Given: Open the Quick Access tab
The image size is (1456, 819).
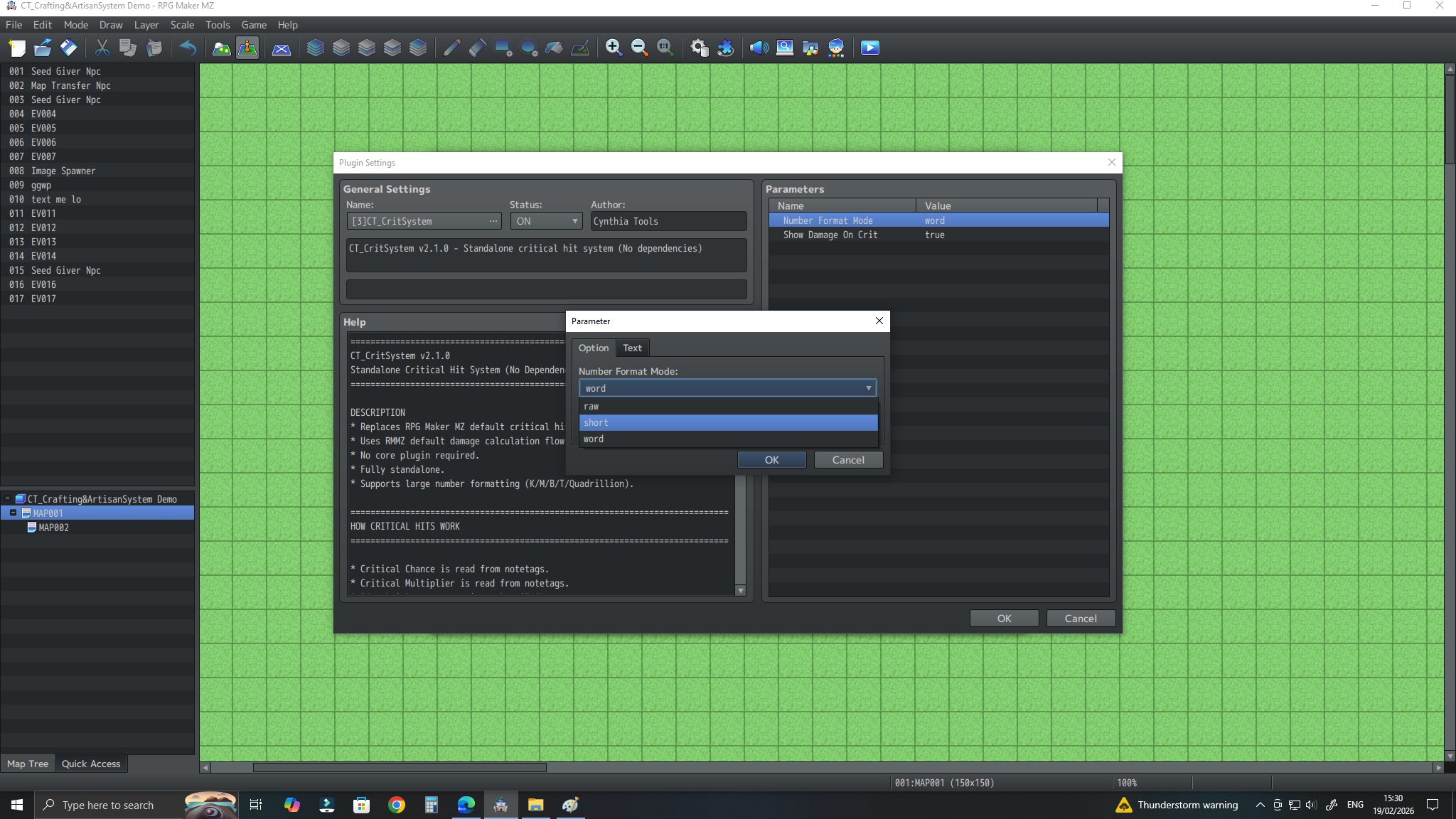Looking at the screenshot, I should 91,764.
